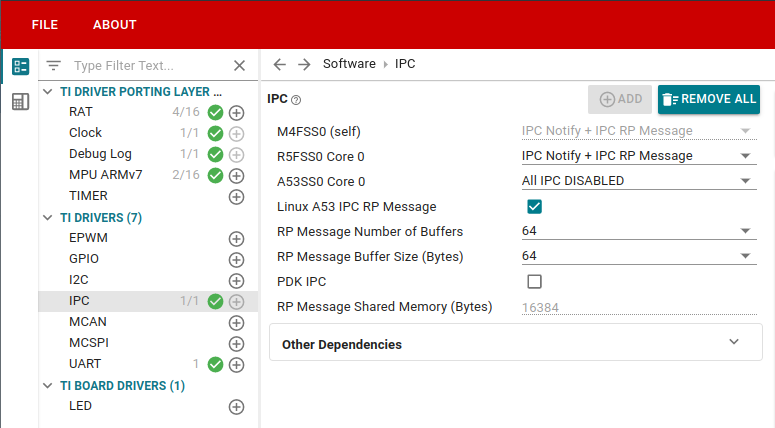Add an MCSPI instance
This screenshot has height=428, width=775.
coord(236,343)
